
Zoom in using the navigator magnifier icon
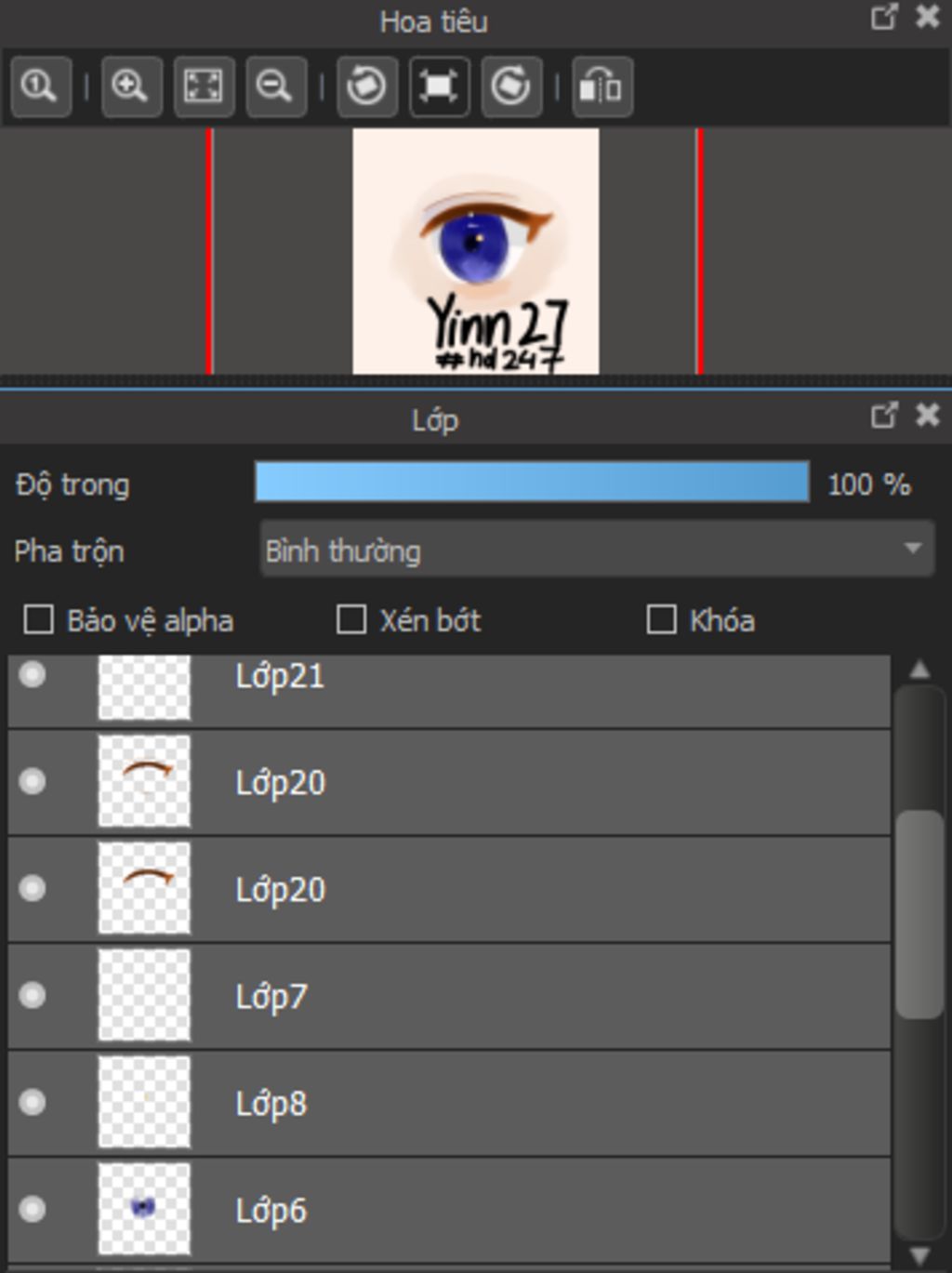131,87
